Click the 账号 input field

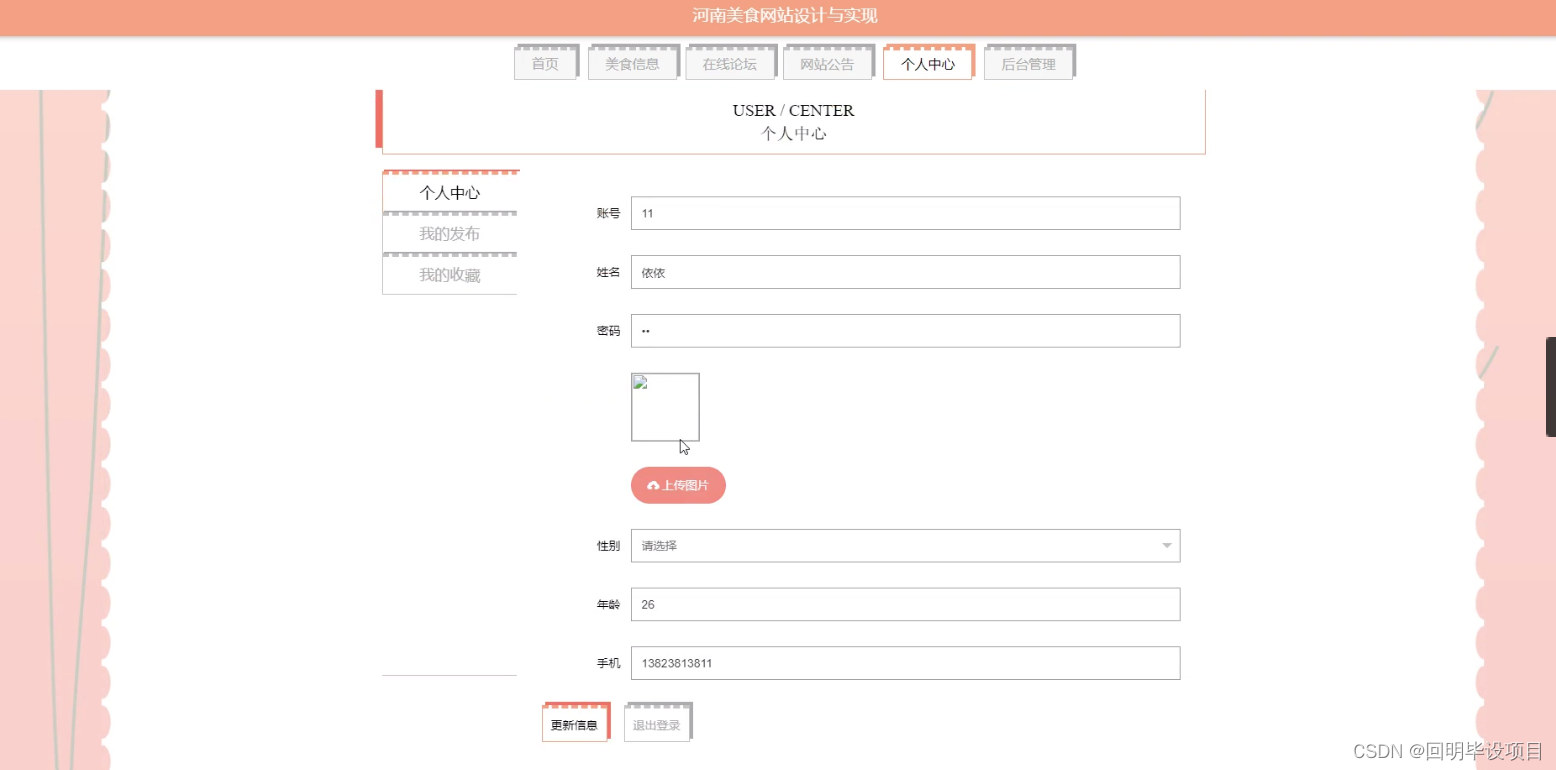[x=905, y=213]
